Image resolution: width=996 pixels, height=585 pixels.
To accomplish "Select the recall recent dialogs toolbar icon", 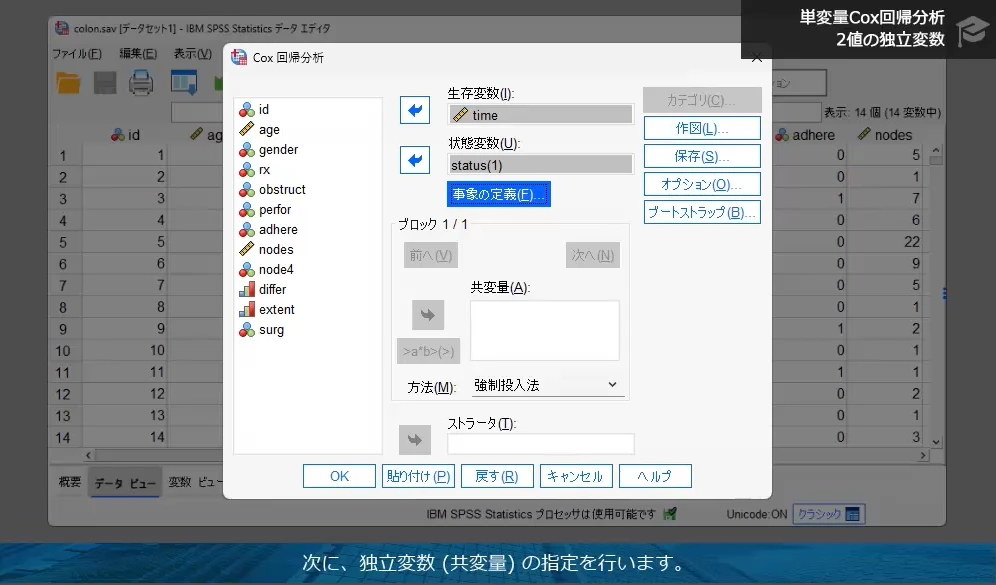I will coord(182,84).
